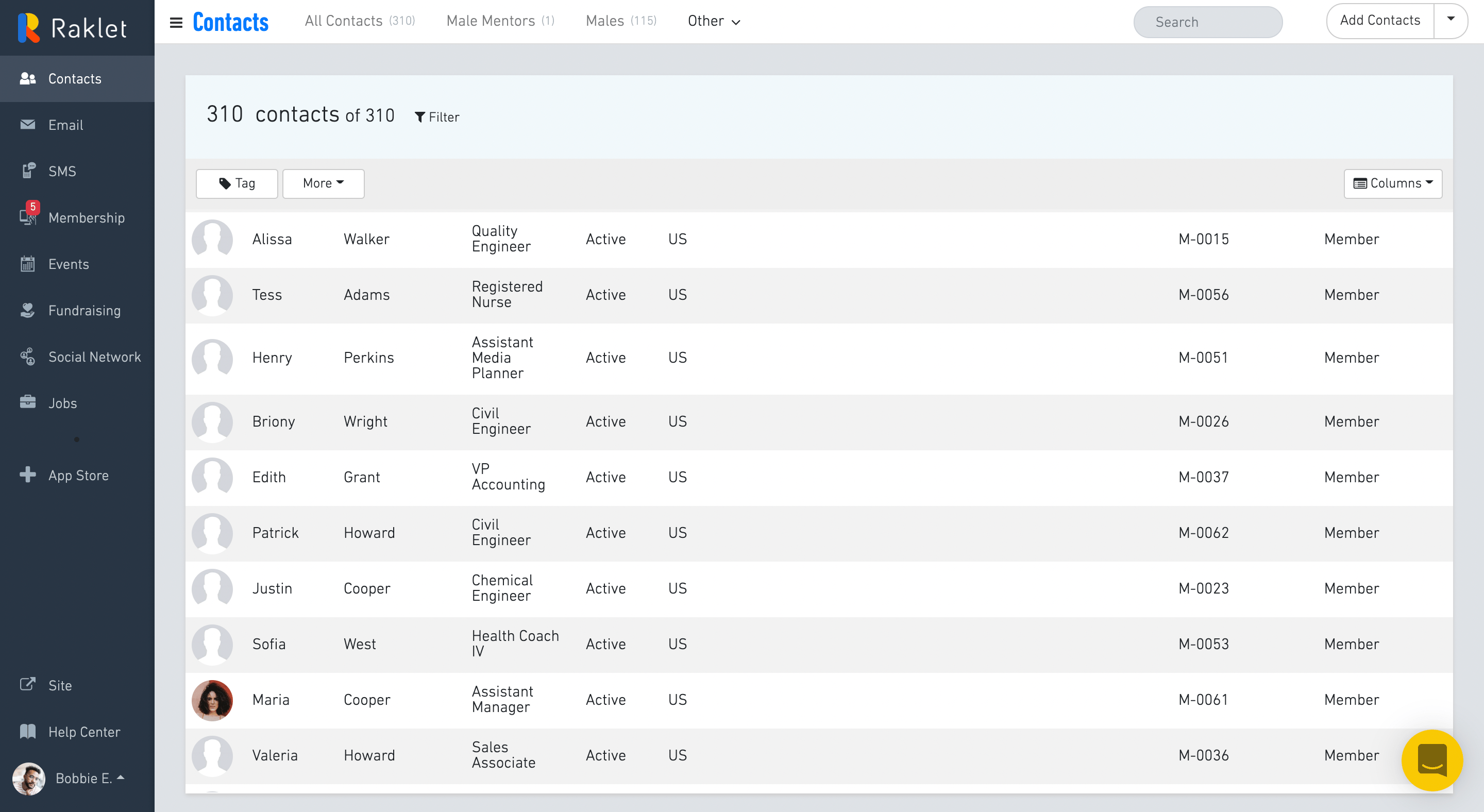Open Membership with the notification badge
The width and height of the screenshot is (1484, 812).
tap(28, 217)
